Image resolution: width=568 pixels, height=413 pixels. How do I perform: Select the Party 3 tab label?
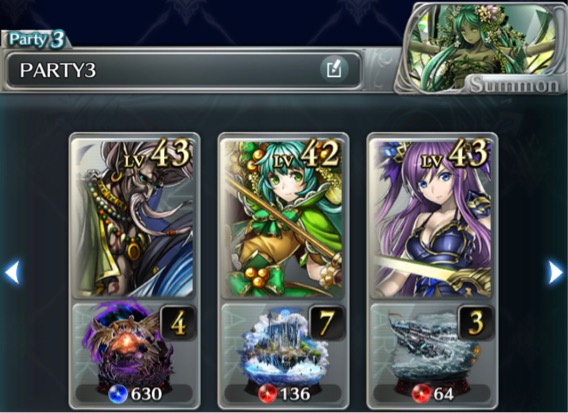click(x=36, y=39)
